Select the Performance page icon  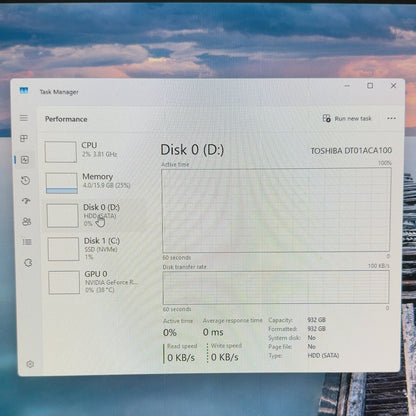click(25, 160)
